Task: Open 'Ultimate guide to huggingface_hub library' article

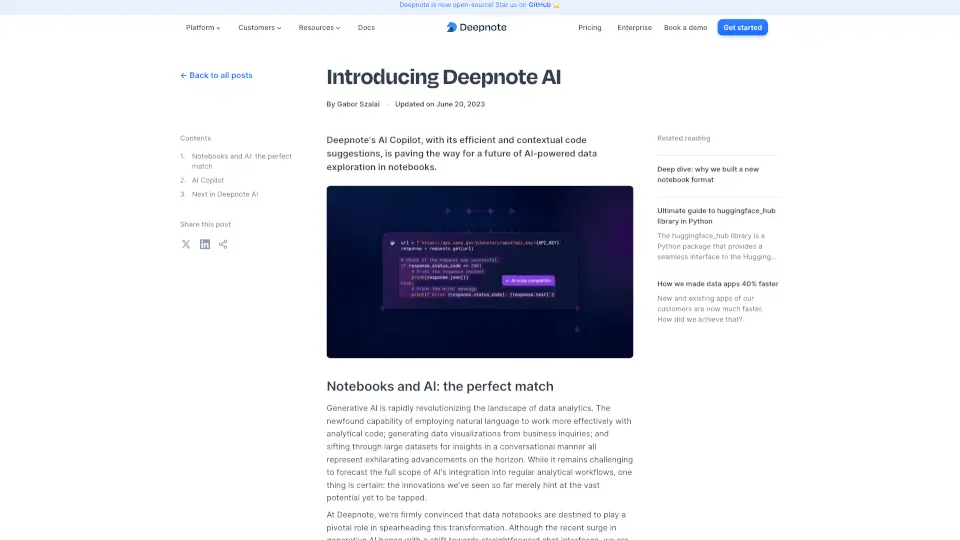Action: 716,216
